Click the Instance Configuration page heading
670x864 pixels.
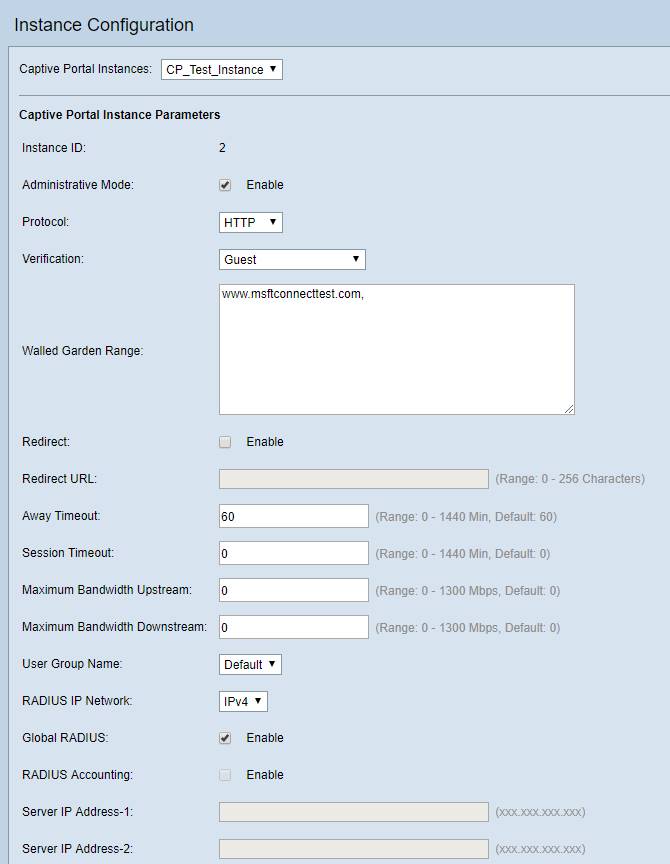[x=104, y=25]
